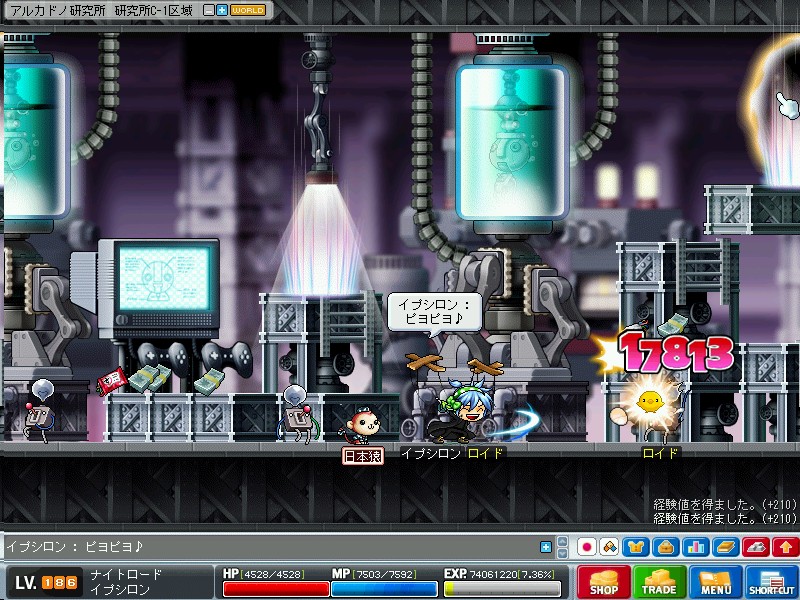The height and width of the screenshot is (600, 800).
Task: Collapse the minimap with minus button
Action: tap(208, 10)
